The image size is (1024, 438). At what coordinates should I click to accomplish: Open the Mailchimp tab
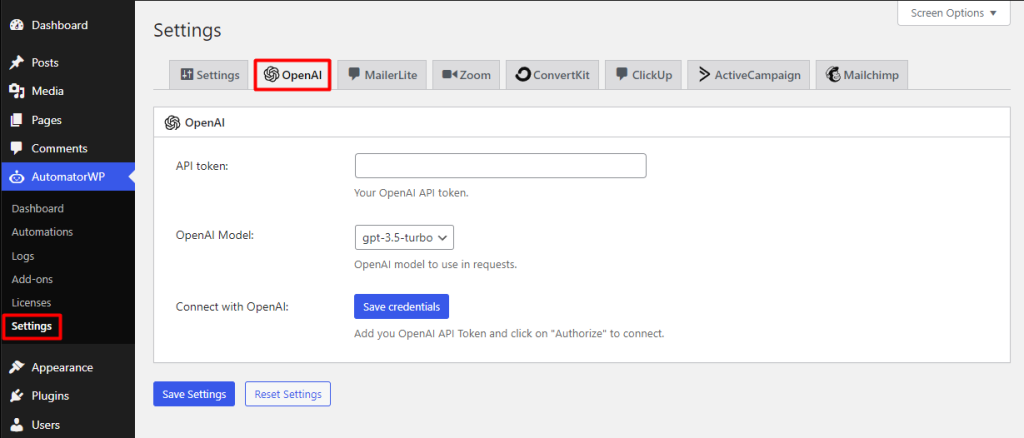point(862,75)
